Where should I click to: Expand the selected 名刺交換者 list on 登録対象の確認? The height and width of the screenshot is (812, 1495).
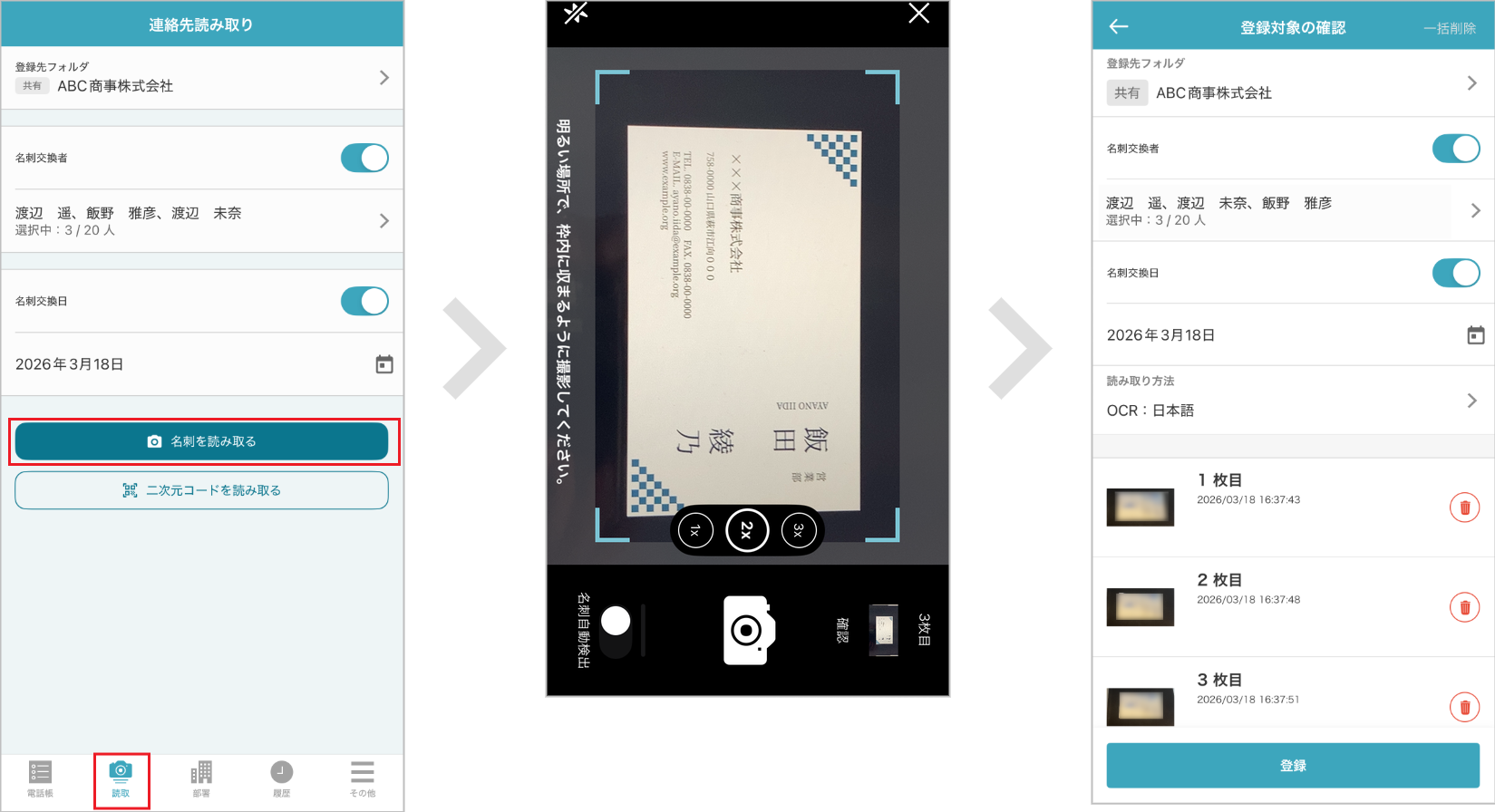[x=1475, y=210]
